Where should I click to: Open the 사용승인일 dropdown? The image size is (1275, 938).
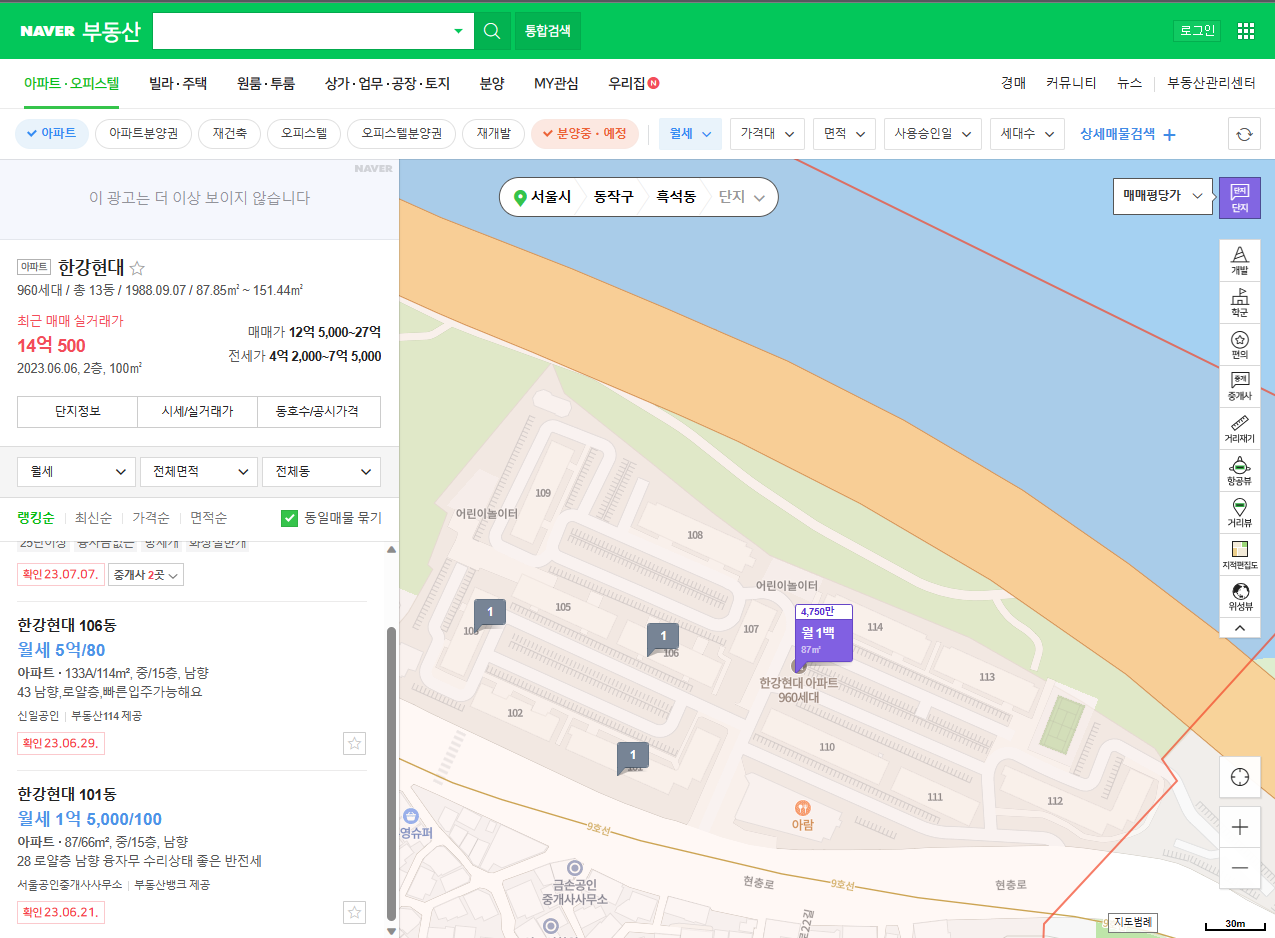click(x=933, y=134)
